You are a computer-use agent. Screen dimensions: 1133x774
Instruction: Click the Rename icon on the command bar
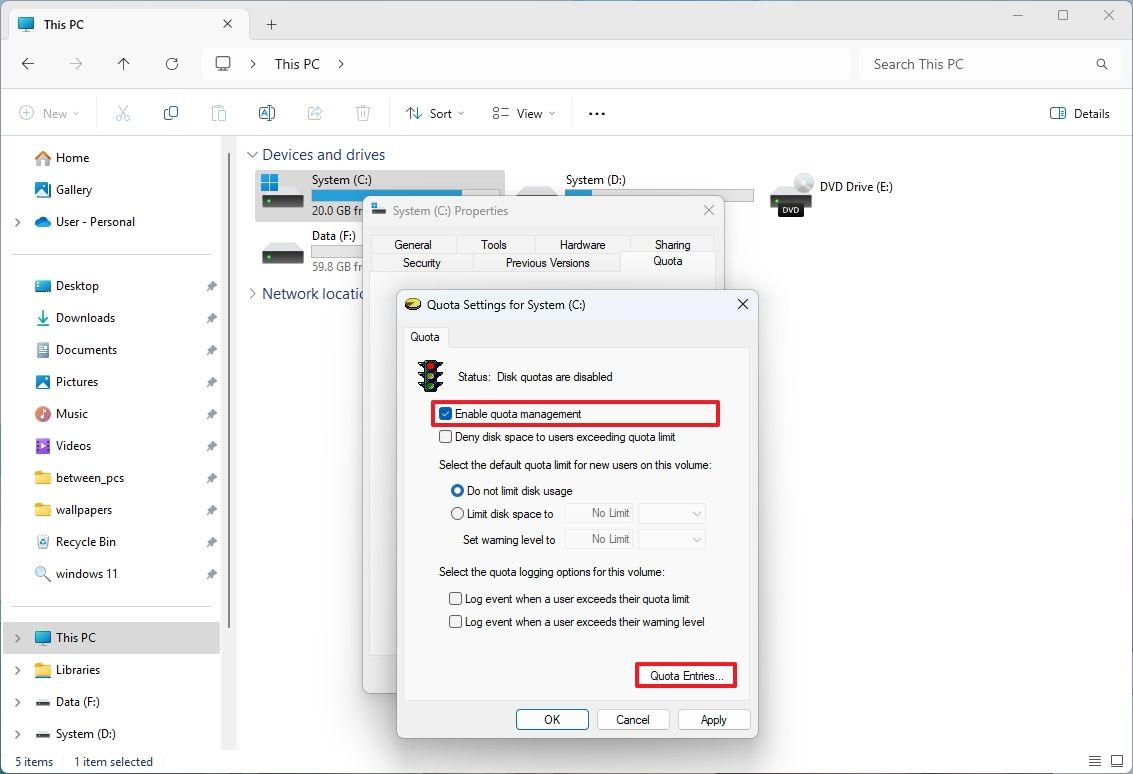[x=267, y=113]
